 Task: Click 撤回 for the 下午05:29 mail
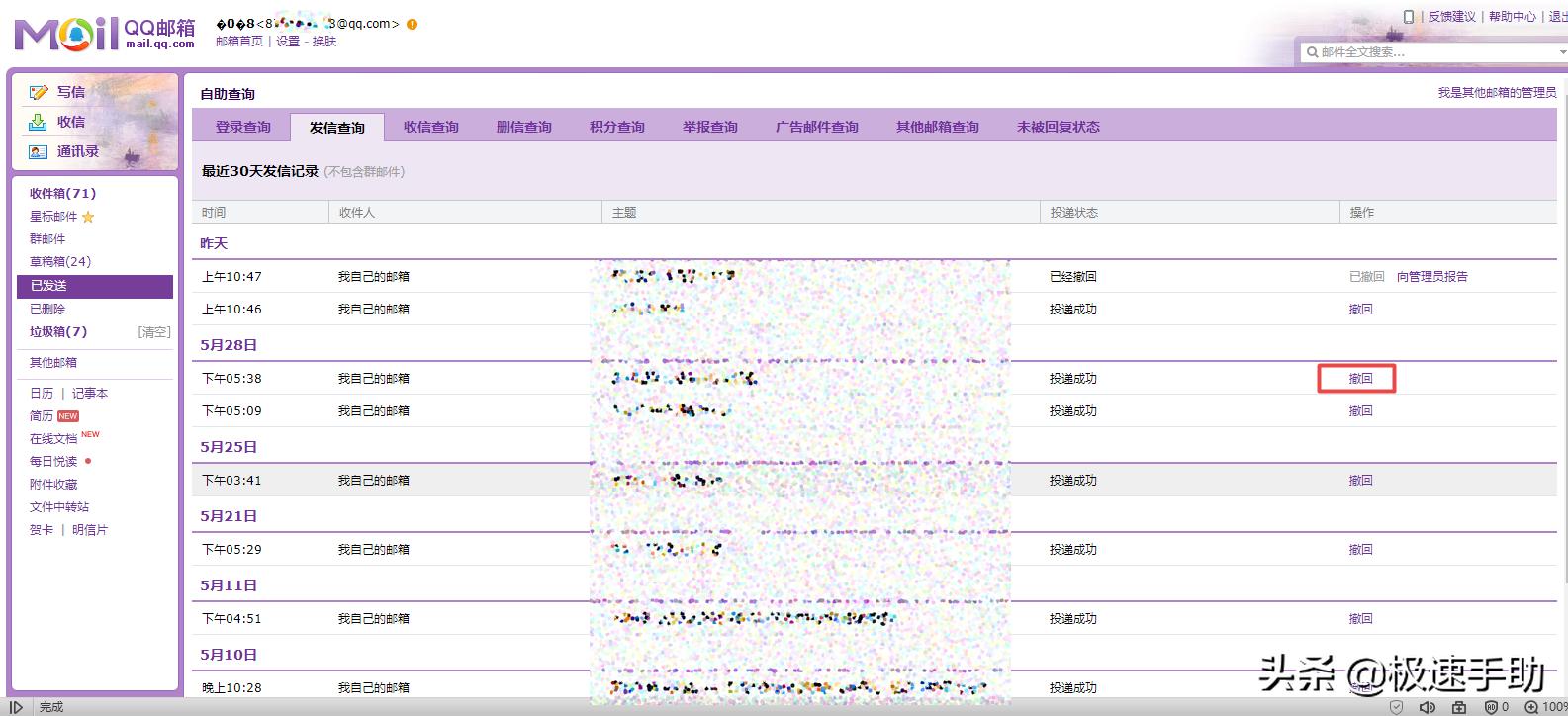point(1360,550)
